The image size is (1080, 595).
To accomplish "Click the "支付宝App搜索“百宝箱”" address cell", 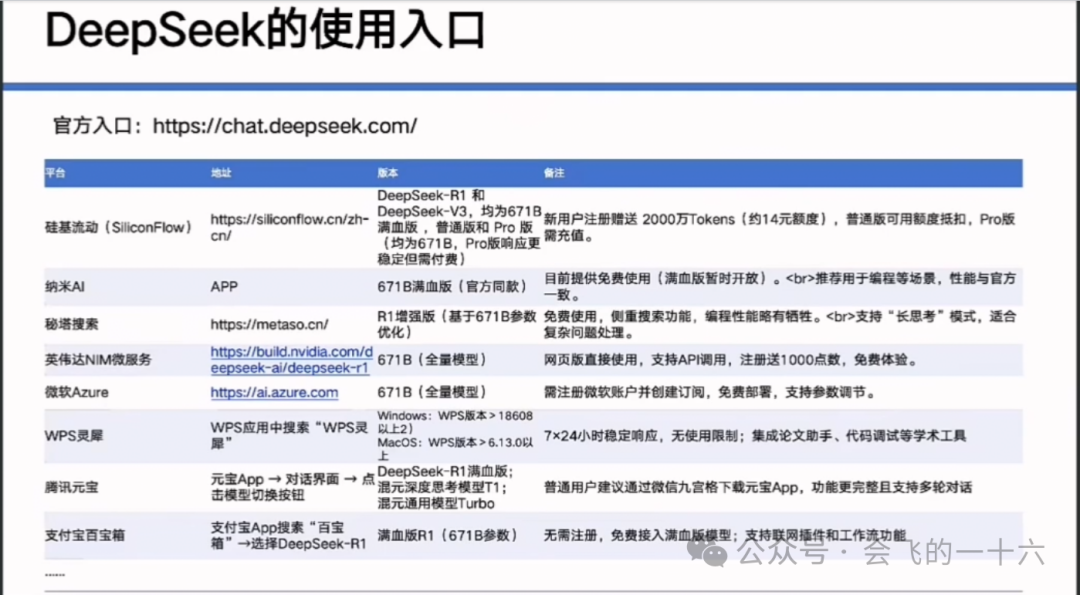I will 289,536.
